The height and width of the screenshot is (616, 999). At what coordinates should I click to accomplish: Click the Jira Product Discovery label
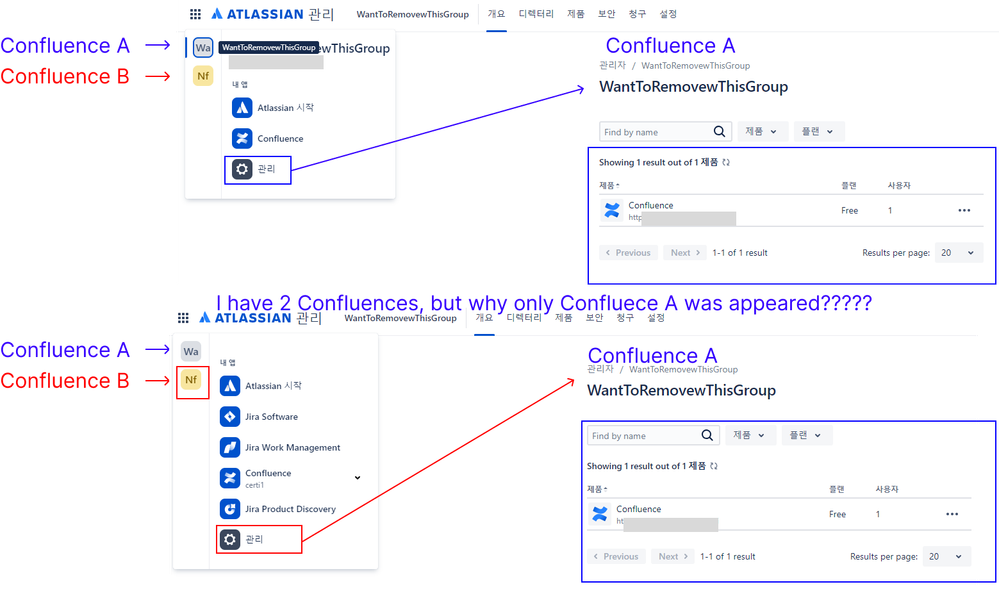click(291, 509)
